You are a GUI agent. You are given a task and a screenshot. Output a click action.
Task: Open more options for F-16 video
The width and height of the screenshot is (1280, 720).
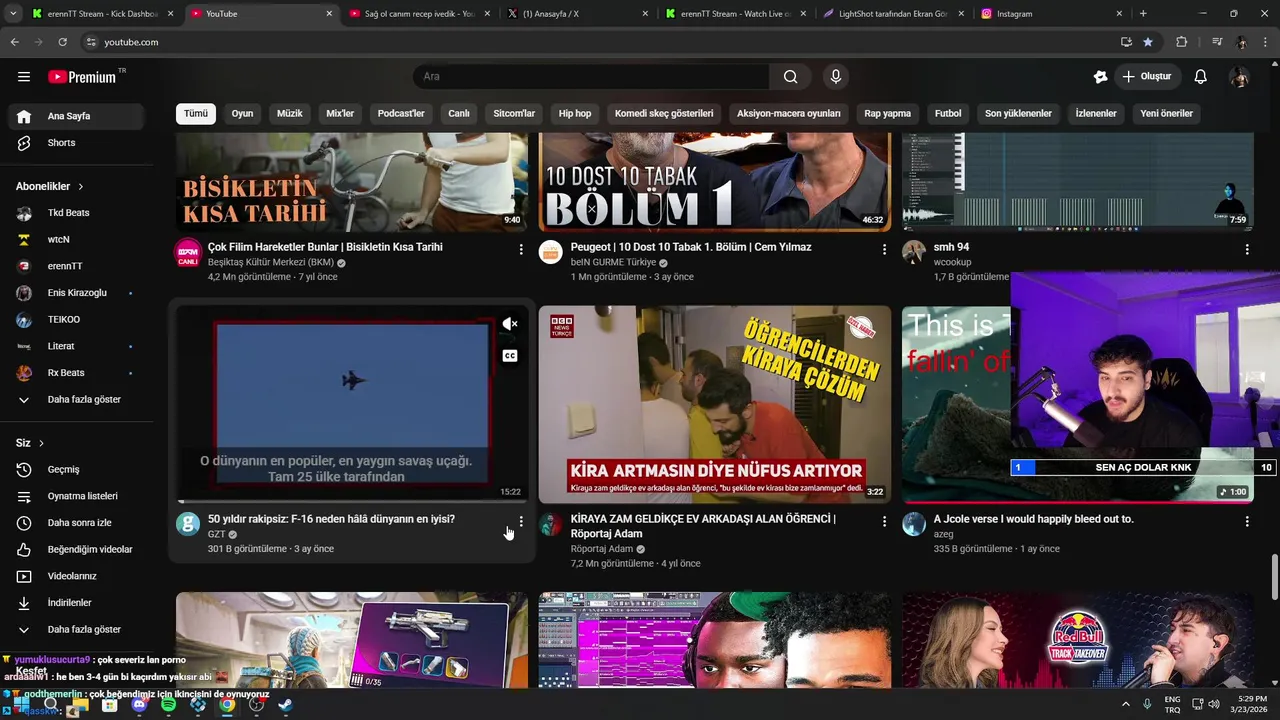[x=521, y=522]
